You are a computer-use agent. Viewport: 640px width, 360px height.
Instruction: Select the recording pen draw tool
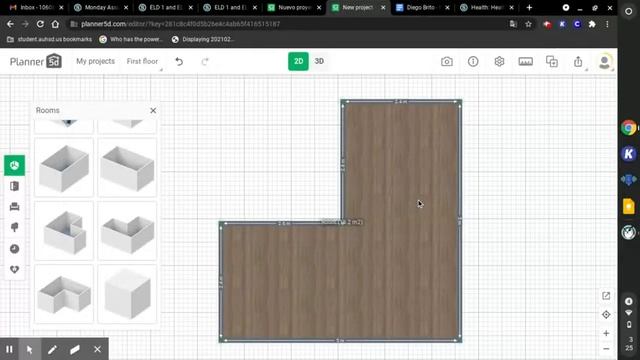point(52,349)
